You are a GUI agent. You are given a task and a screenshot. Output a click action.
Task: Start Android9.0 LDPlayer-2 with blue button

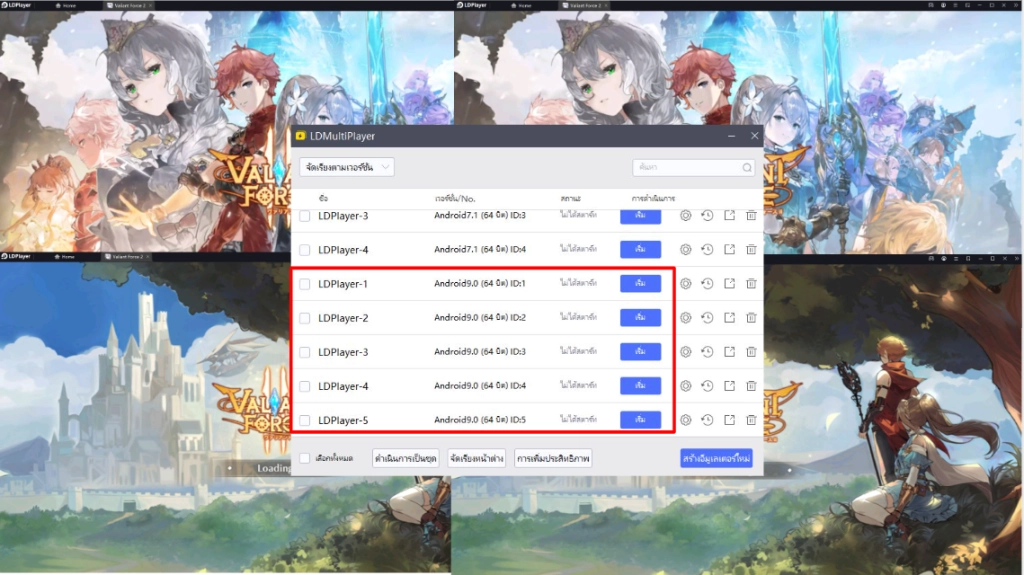[640, 318]
